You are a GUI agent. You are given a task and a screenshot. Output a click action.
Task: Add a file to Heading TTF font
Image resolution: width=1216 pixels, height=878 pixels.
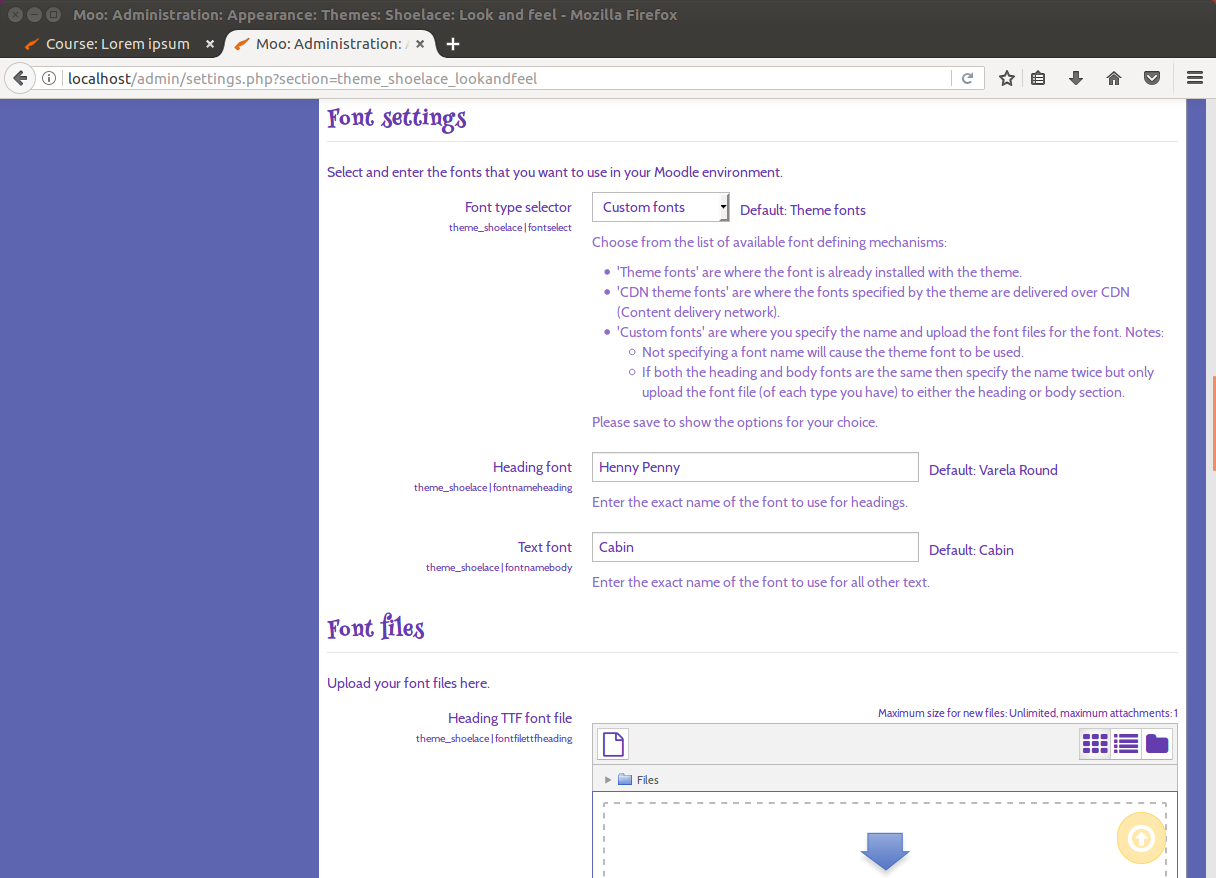(613, 744)
